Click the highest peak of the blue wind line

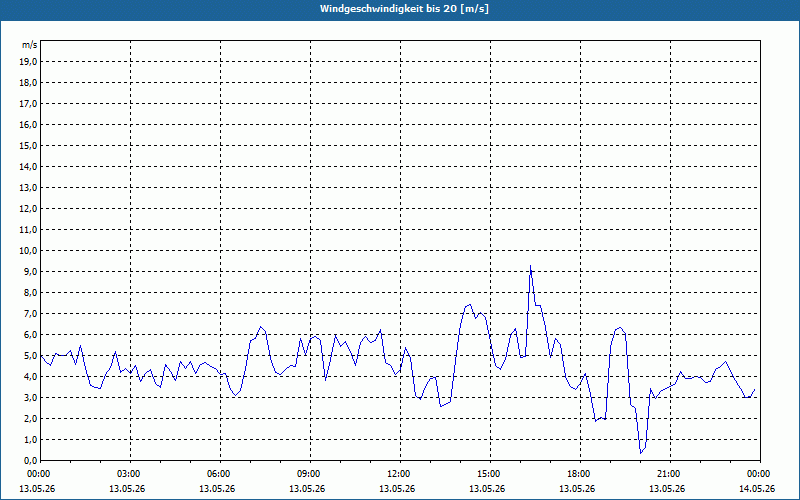tap(531, 266)
